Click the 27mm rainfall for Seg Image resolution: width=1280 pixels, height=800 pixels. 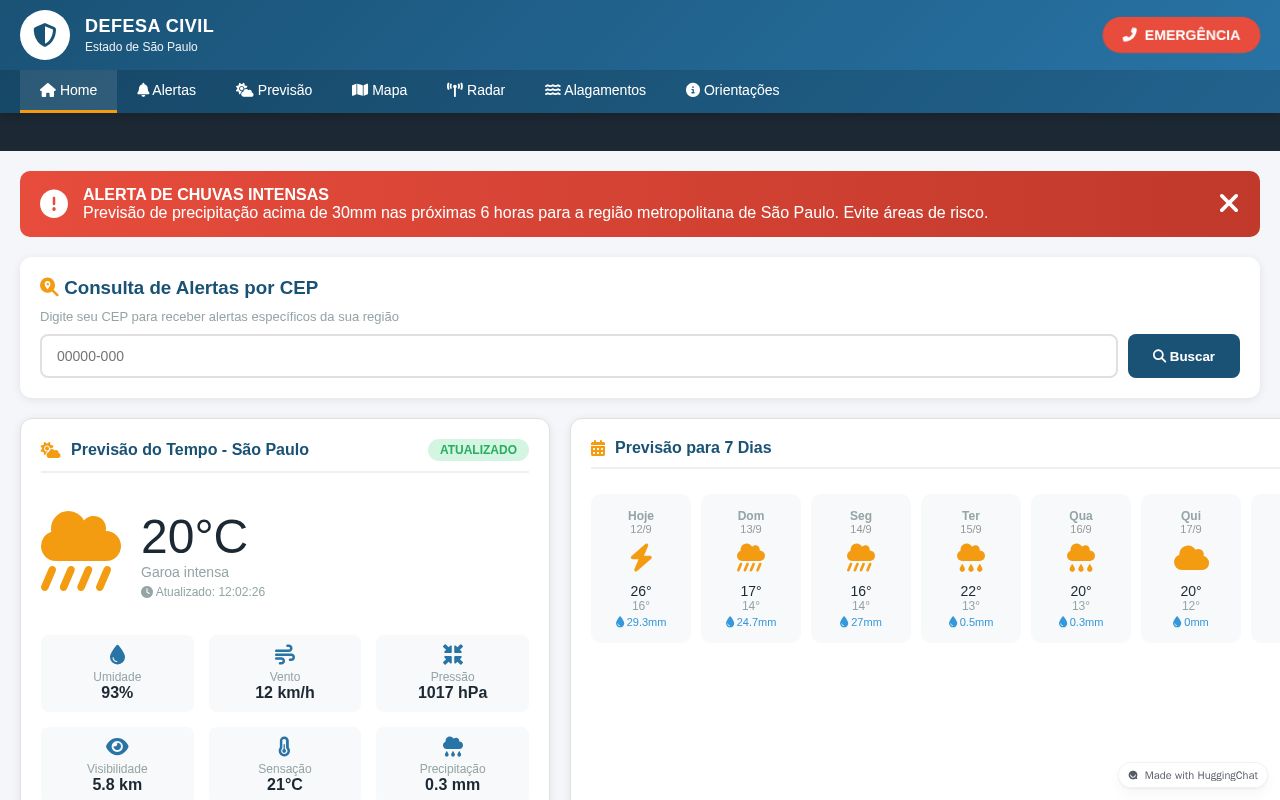click(x=861, y=622)
